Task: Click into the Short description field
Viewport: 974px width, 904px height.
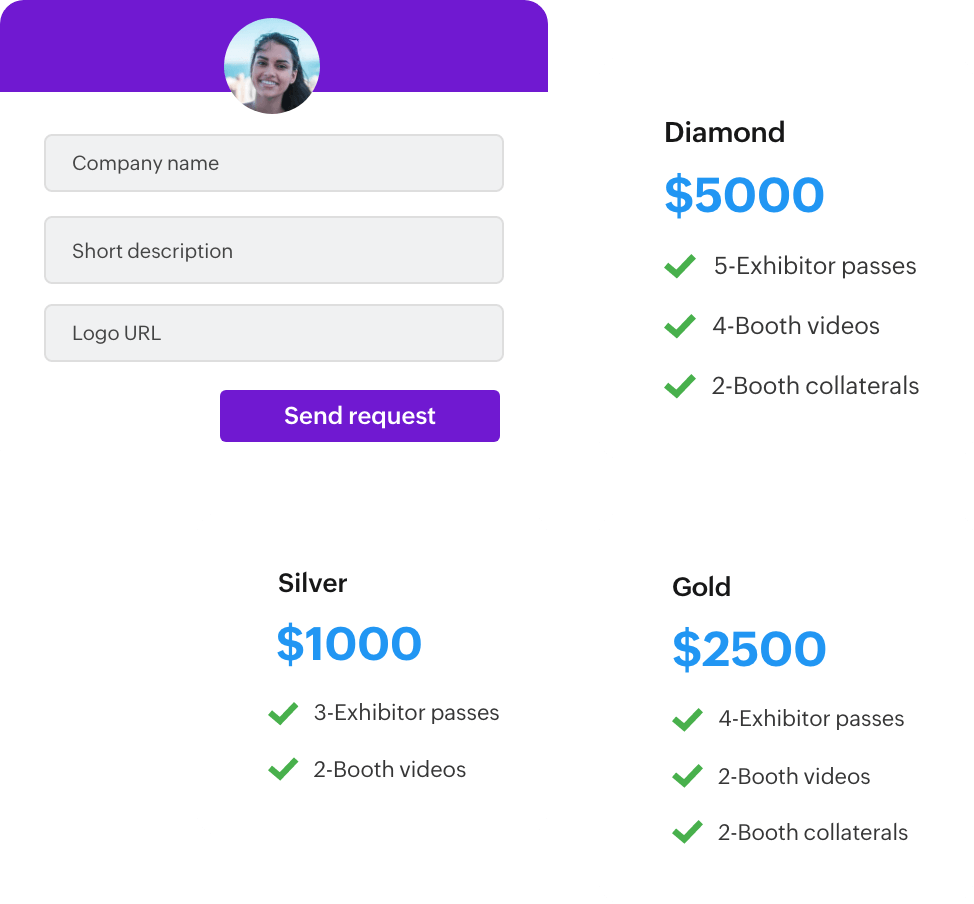Action: (x=273, y=251)
